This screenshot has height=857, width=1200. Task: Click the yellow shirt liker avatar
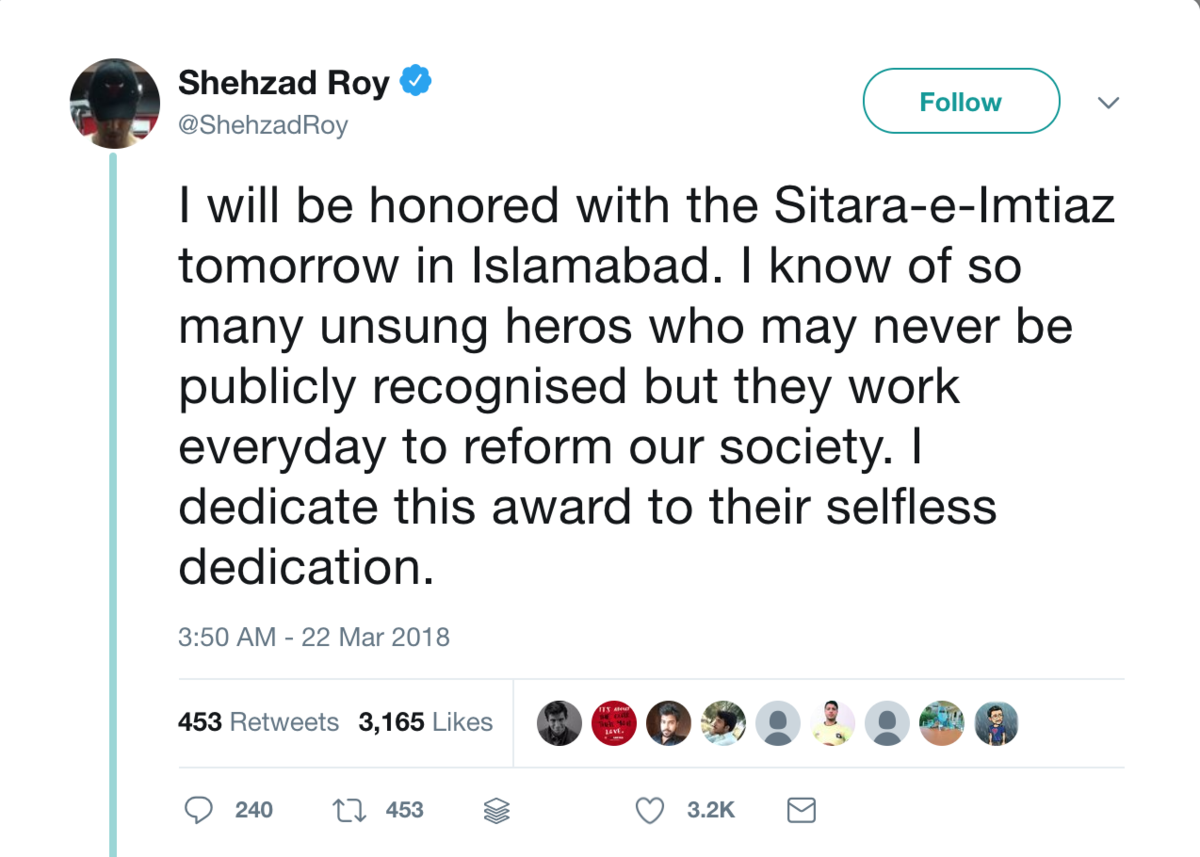833,722
